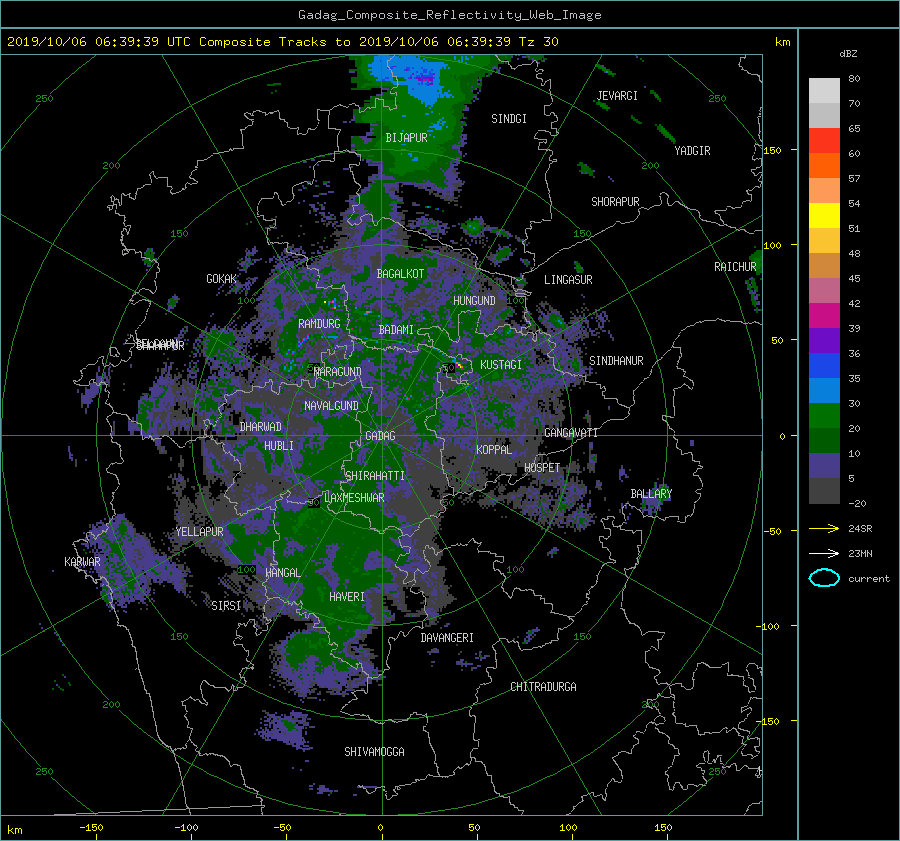Screen dimensions: 900x841
Task: Click the BAGALKOT city label
Action: coord(400,274)
